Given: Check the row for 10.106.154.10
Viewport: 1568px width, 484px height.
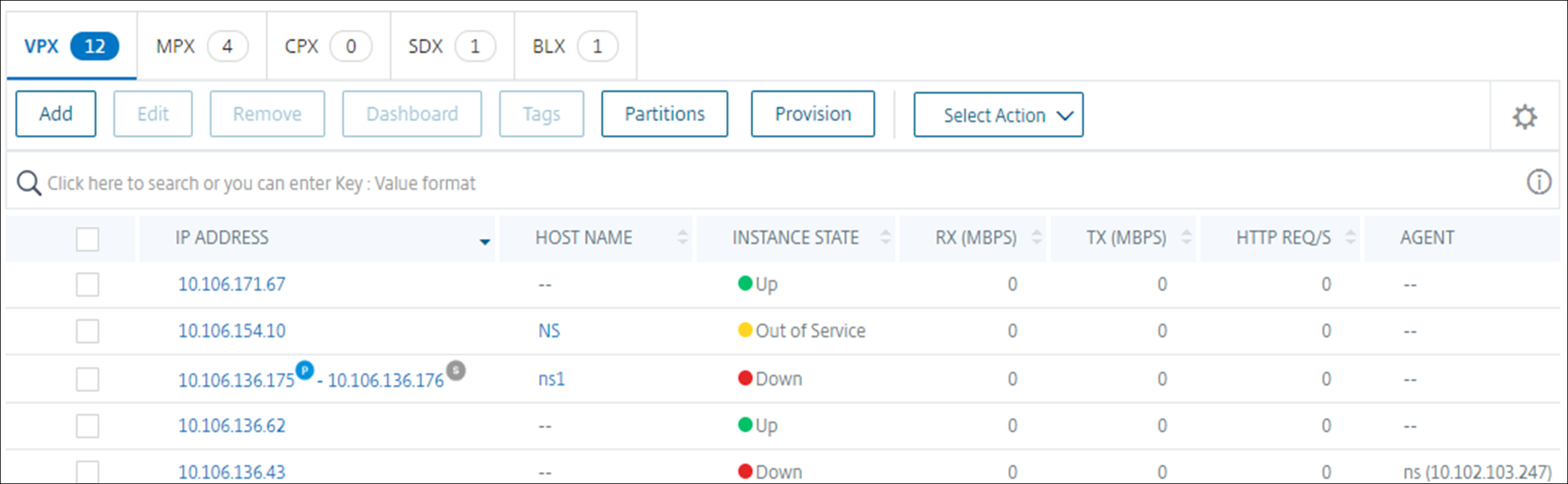Looking at the screenshot, I should click(88, 331).
